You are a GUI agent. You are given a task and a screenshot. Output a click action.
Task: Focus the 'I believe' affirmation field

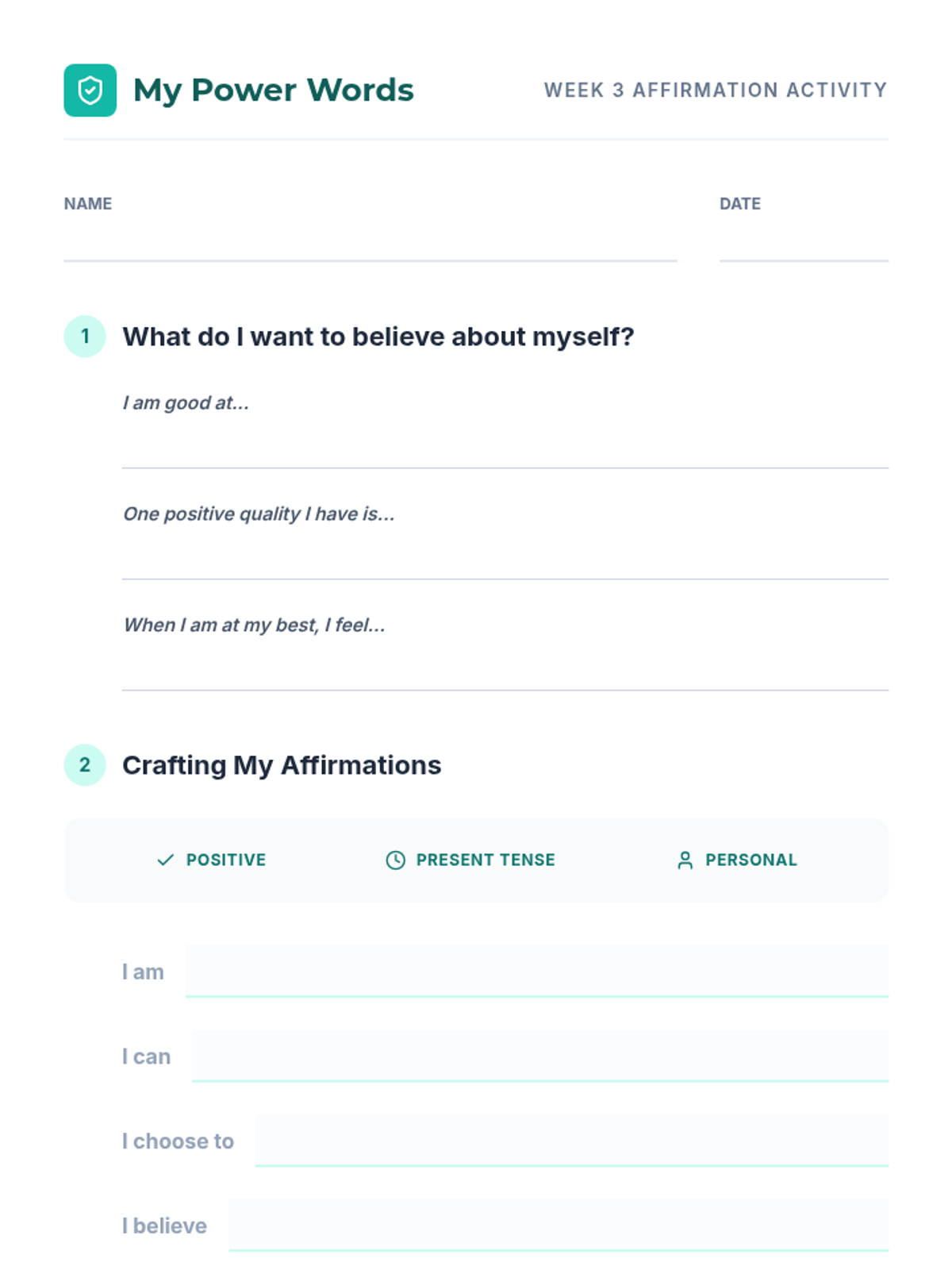point(559,1226)
